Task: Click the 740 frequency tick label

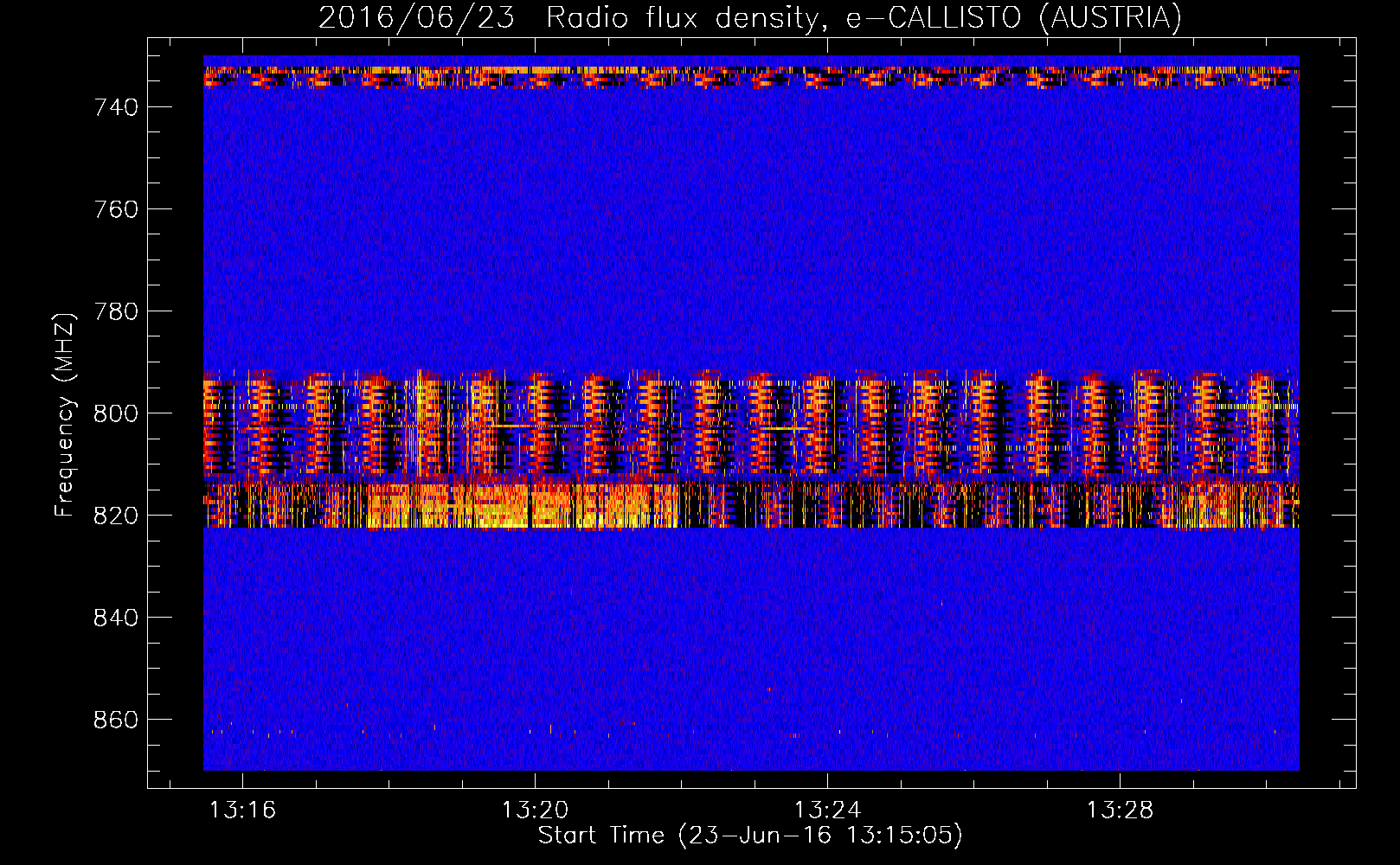Action: (x=116, y=107)
